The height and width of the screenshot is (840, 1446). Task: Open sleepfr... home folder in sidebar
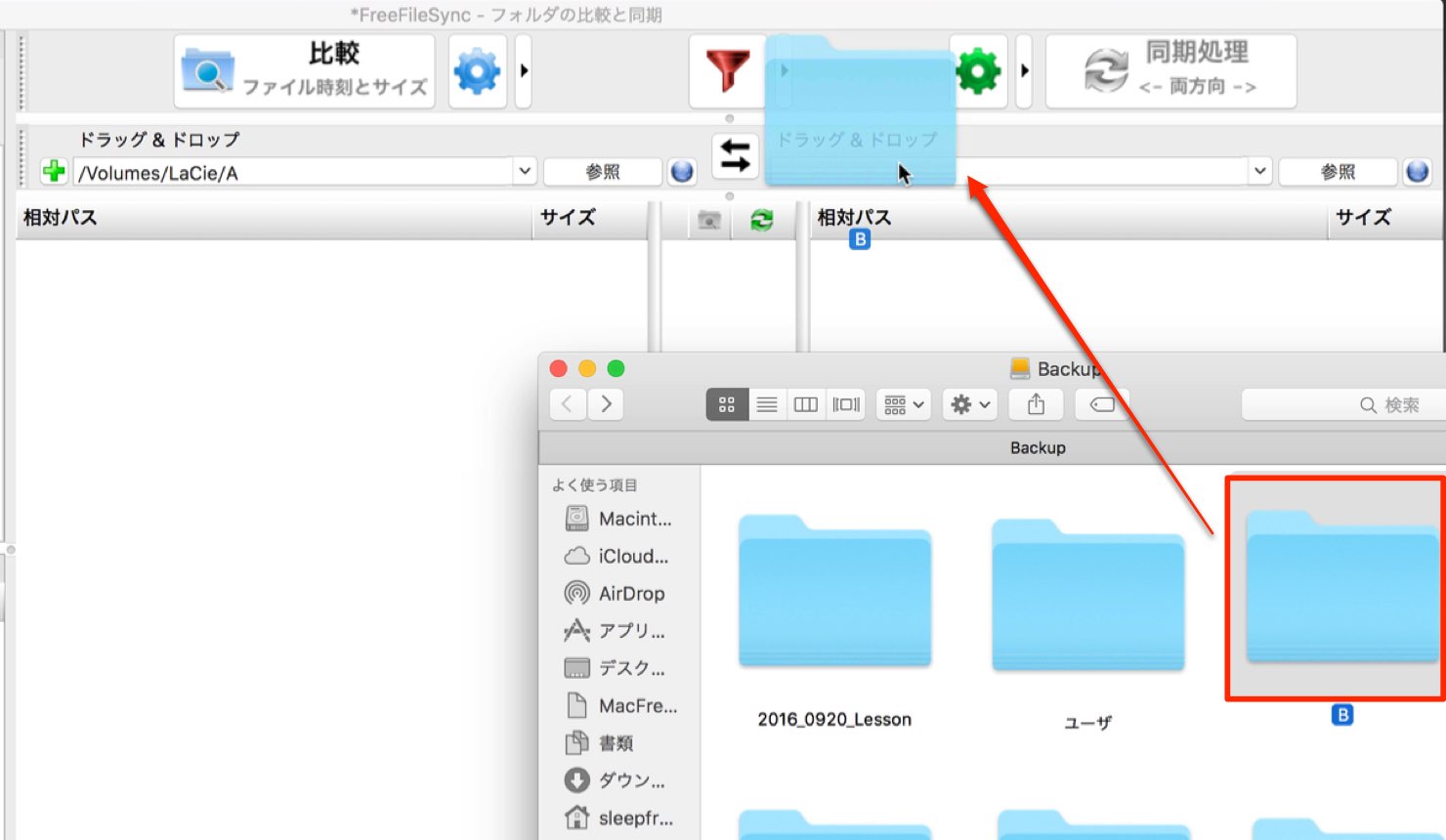click(619, 818)
